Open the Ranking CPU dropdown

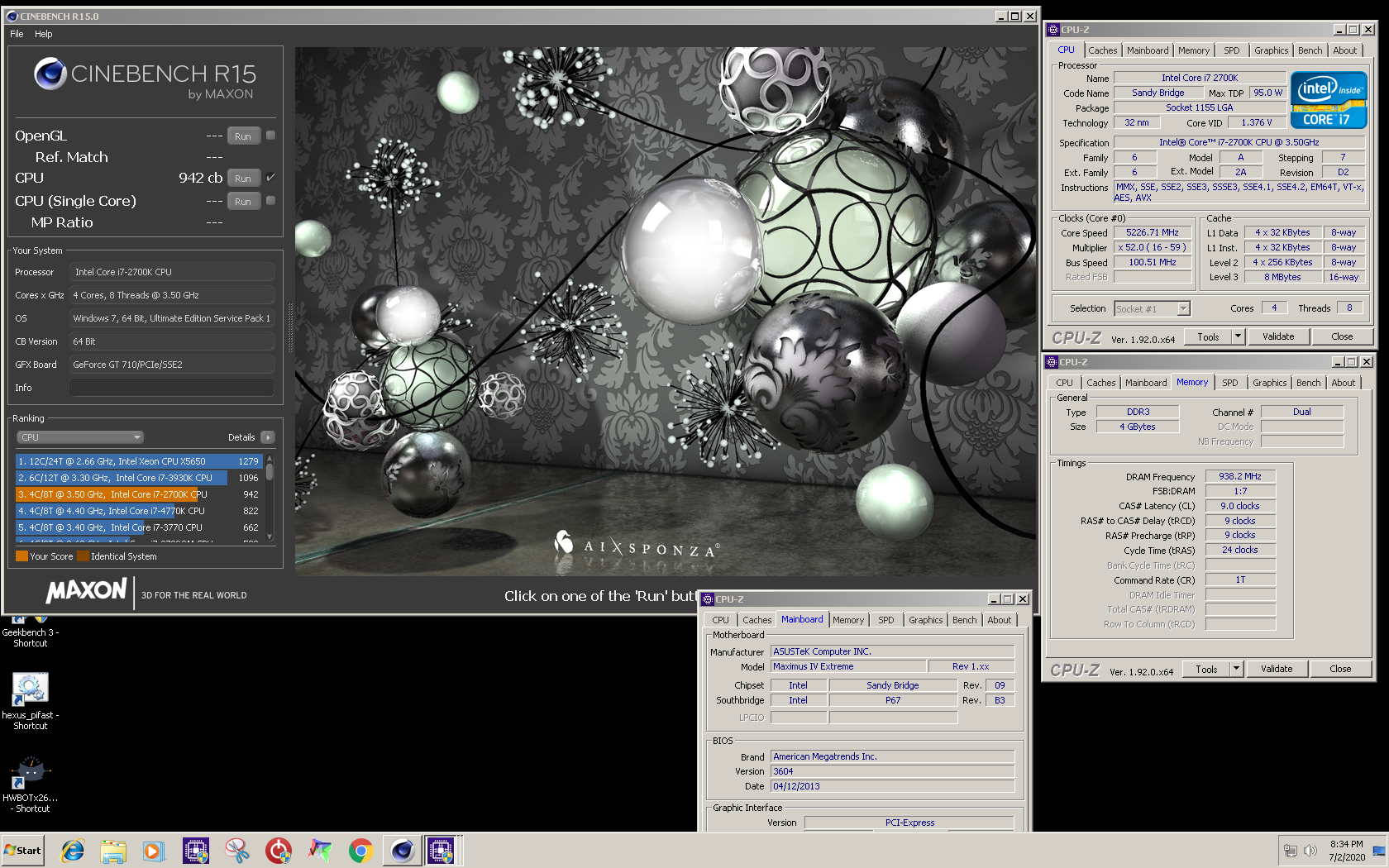pyautogui.click(x=80, y=437)
